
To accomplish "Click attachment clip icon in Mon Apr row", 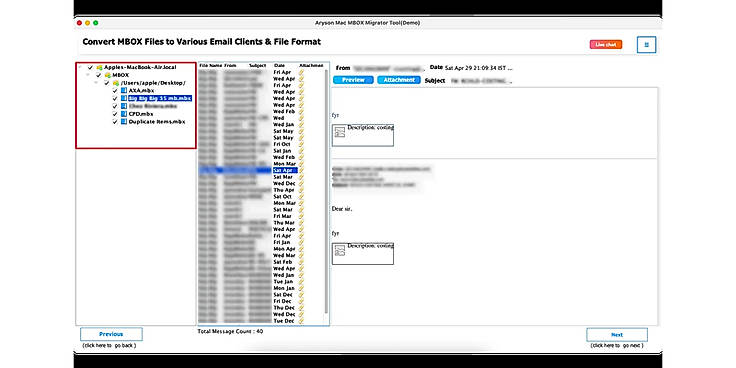I will point(301,249).
